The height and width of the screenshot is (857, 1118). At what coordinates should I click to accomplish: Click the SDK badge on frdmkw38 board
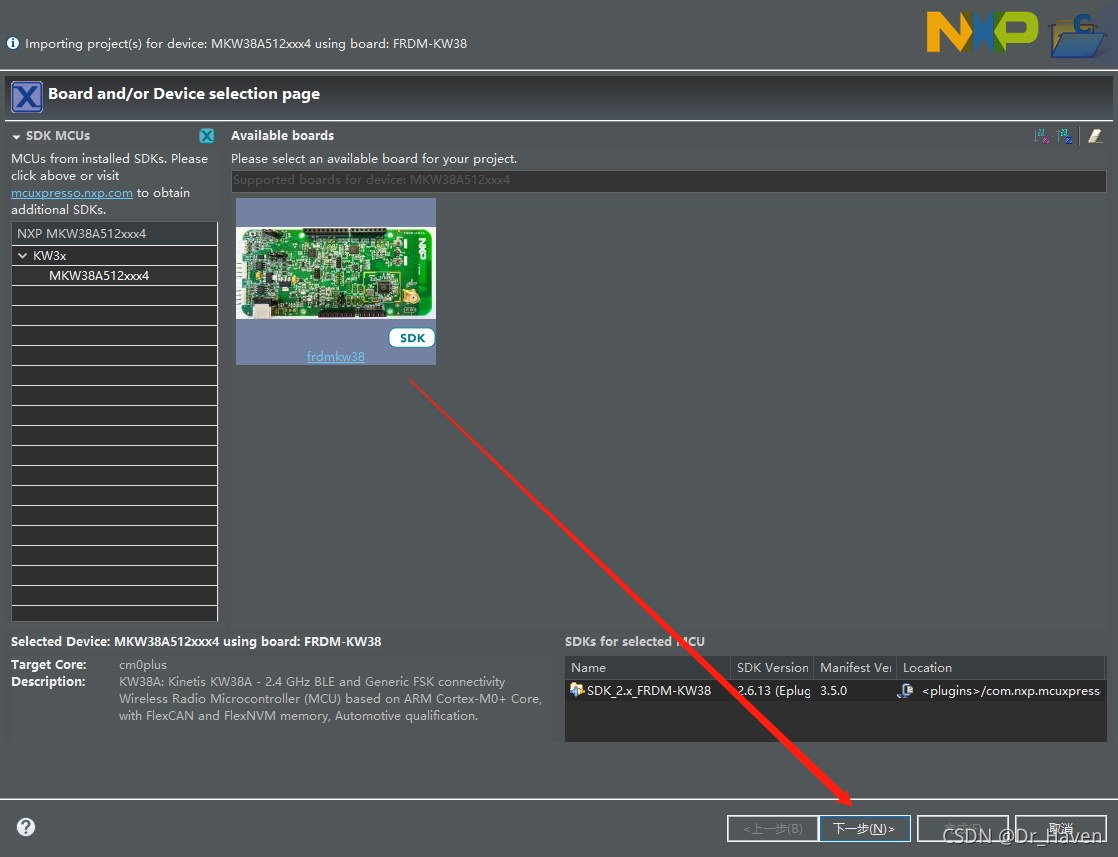412,338
